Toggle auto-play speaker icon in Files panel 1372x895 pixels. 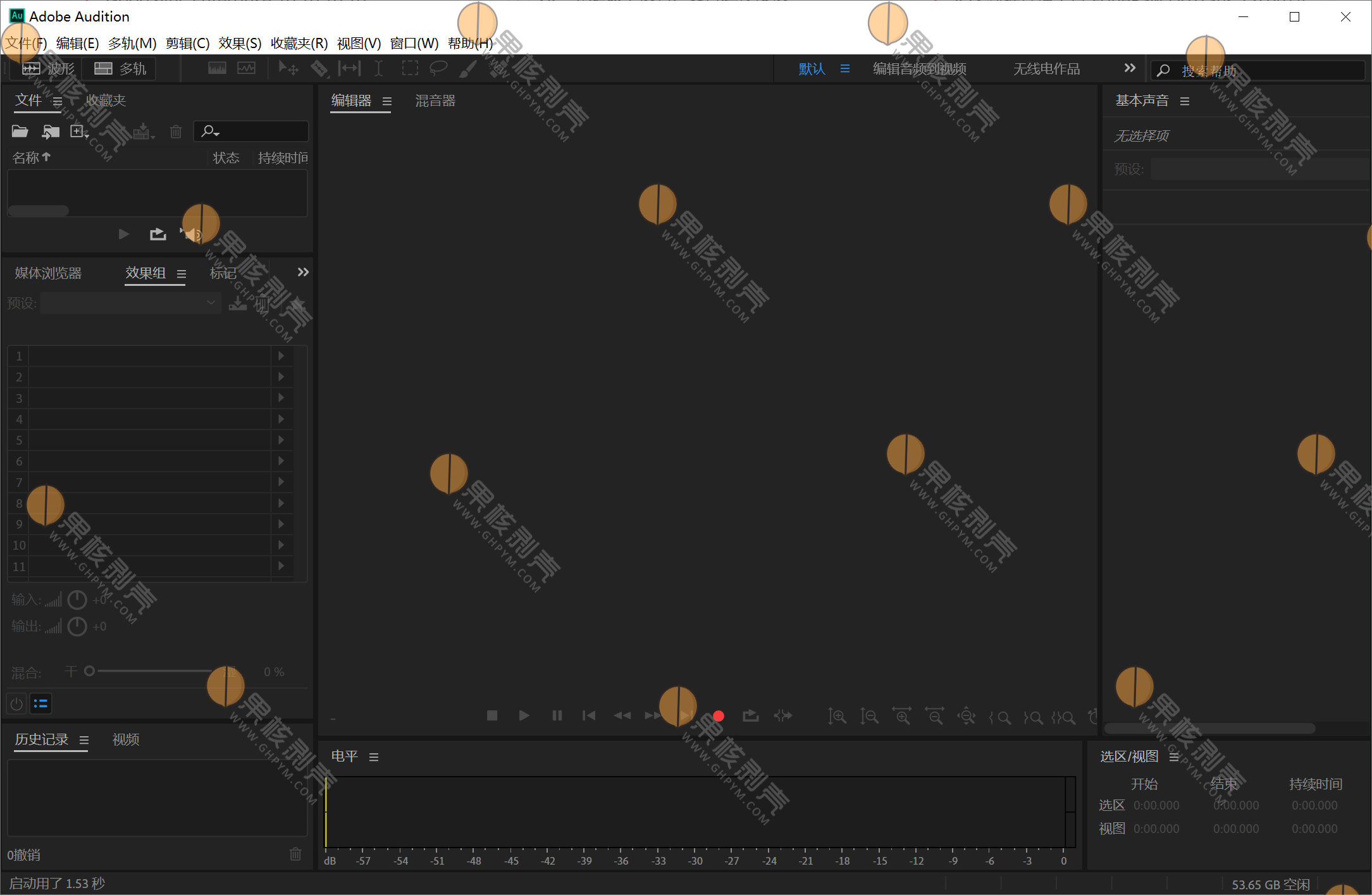(x=190, y=235)
